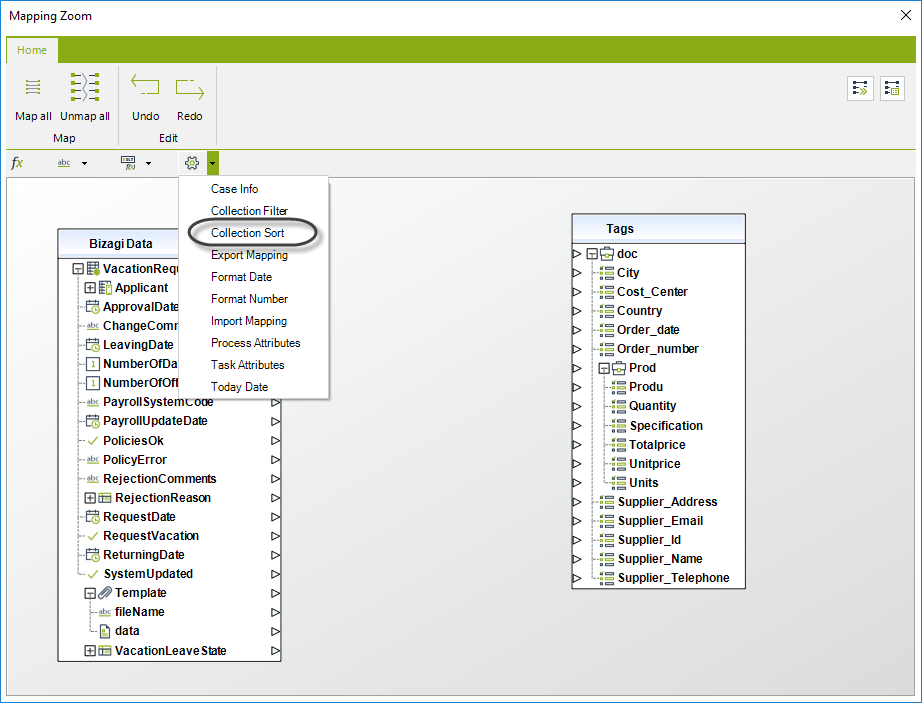Image resolution: width=922 pixels, height=703 pixels.
Task: Choose Task Attributes menu entry
Action: click(x=248, y=364)
